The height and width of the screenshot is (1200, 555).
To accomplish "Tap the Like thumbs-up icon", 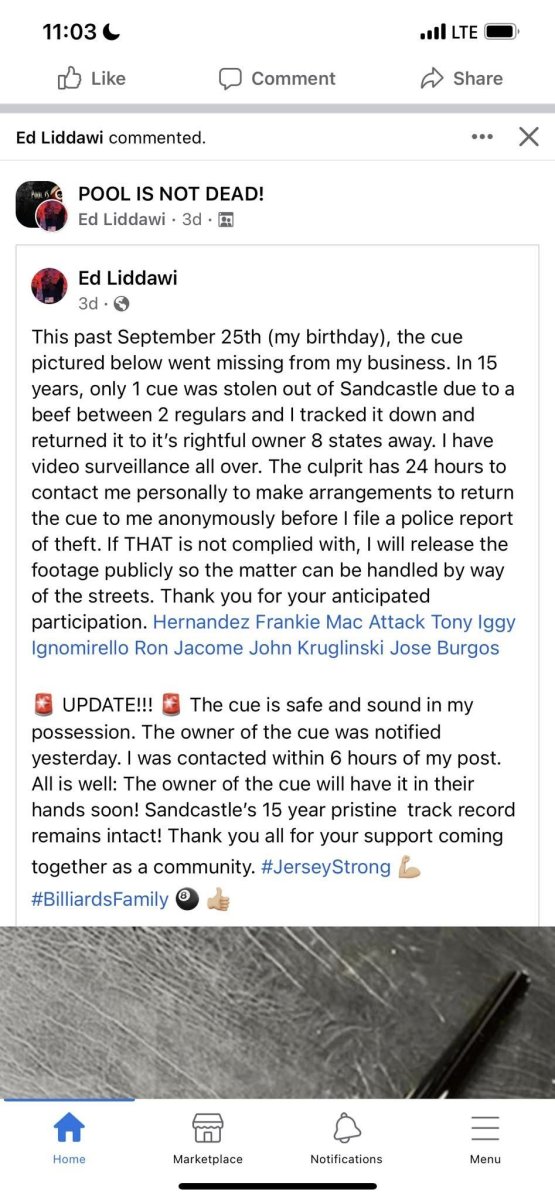I will coord(70,78).
